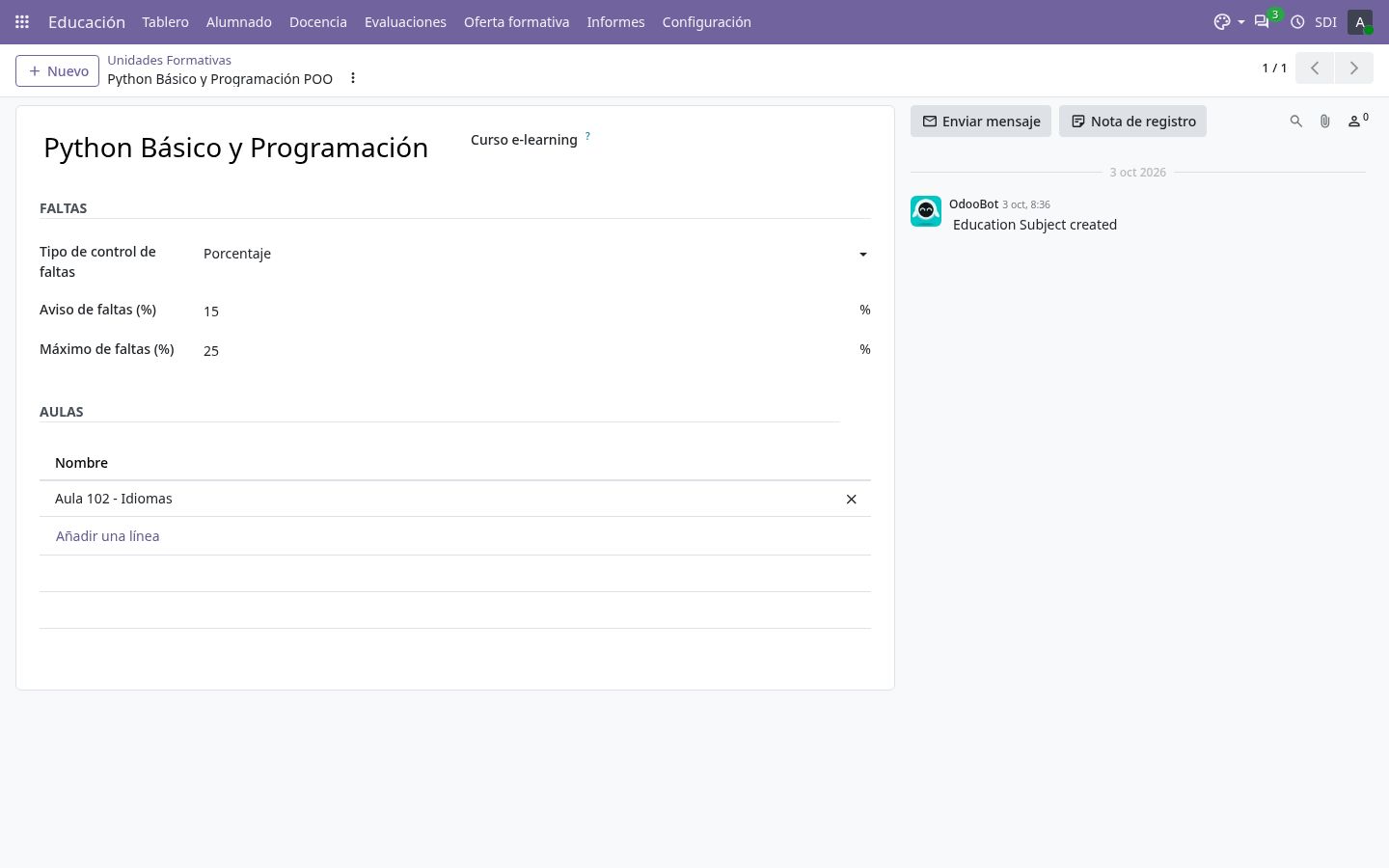Open the Configuración menu
The height and width of the screenshot is (868, 1389).
[707, 21]
